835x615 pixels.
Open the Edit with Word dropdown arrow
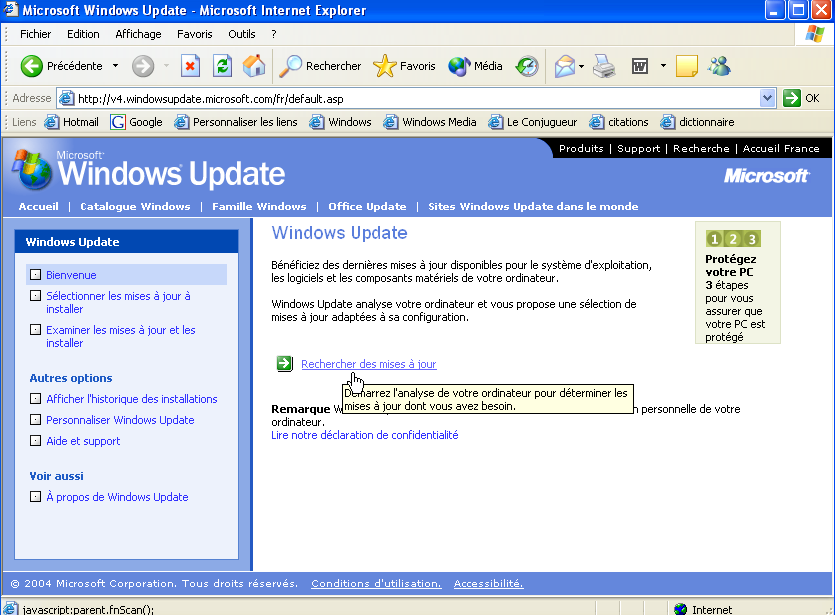click(x=663, y=66)
